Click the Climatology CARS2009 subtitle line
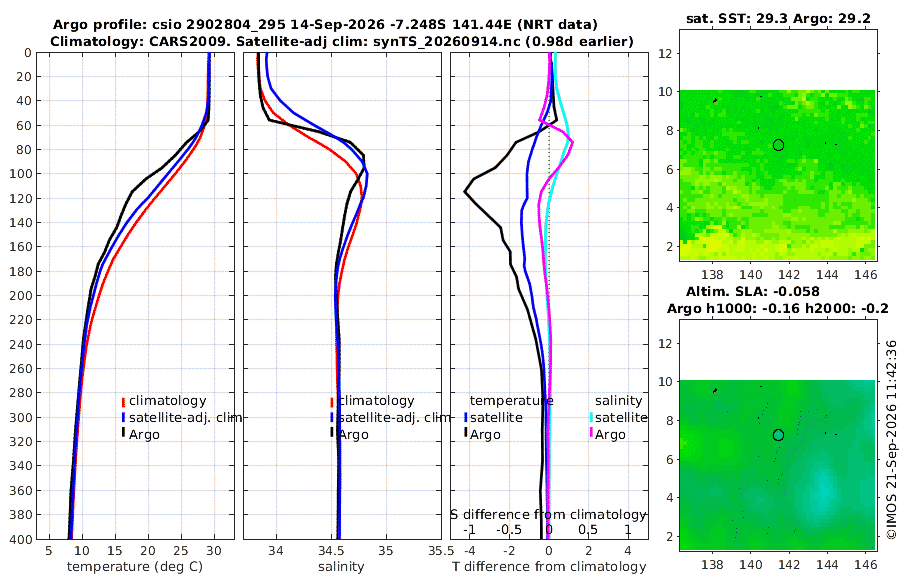 pyautogui.click(x=342, y=41)
